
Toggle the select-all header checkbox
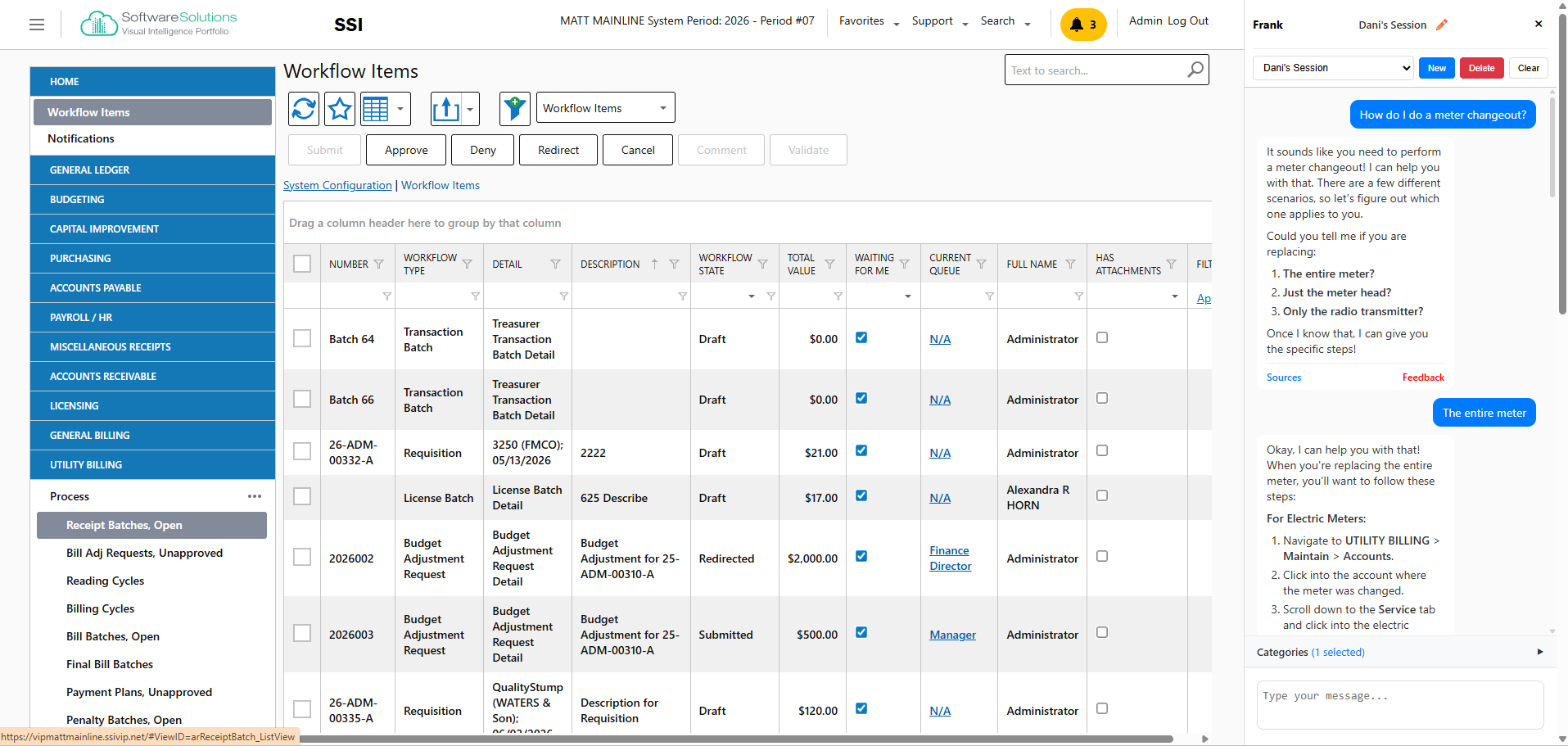point(302,264)
